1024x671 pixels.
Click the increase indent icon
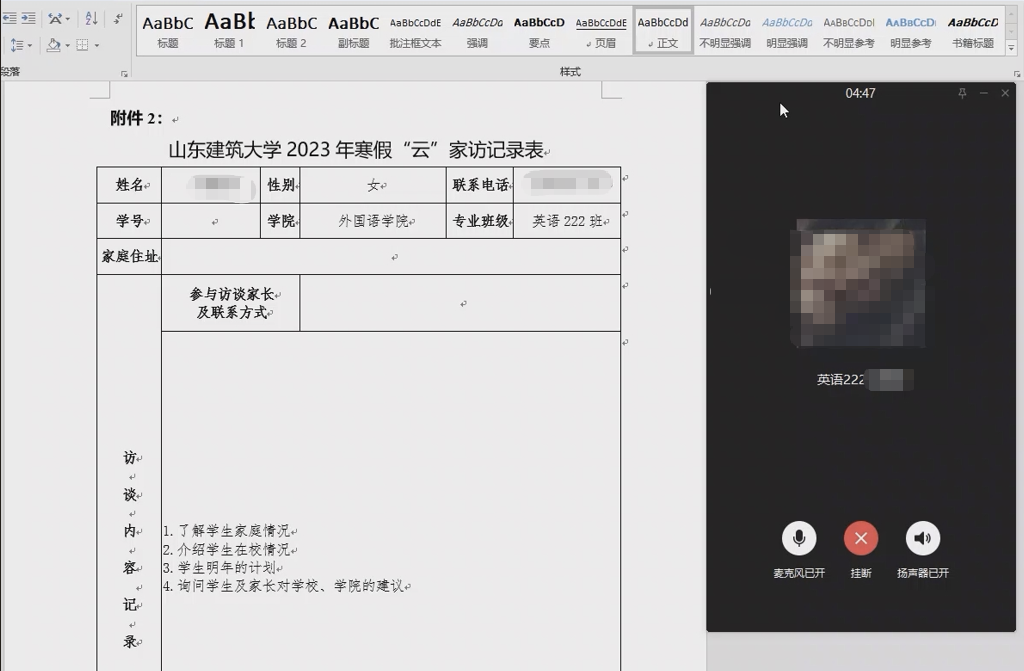(28, 18)
